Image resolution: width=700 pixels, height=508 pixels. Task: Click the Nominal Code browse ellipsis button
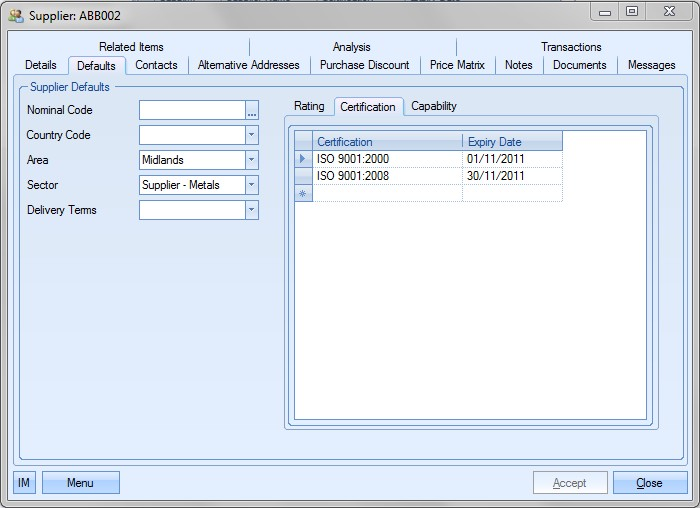pos(252,110)
